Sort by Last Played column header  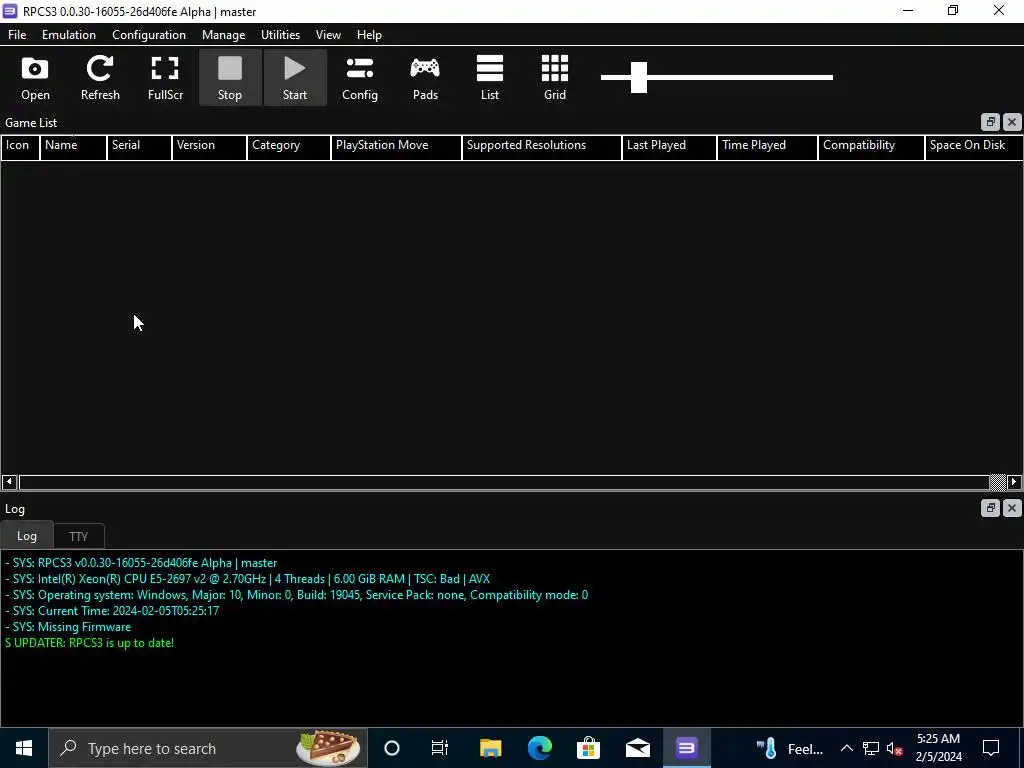(x=669, y=147)
